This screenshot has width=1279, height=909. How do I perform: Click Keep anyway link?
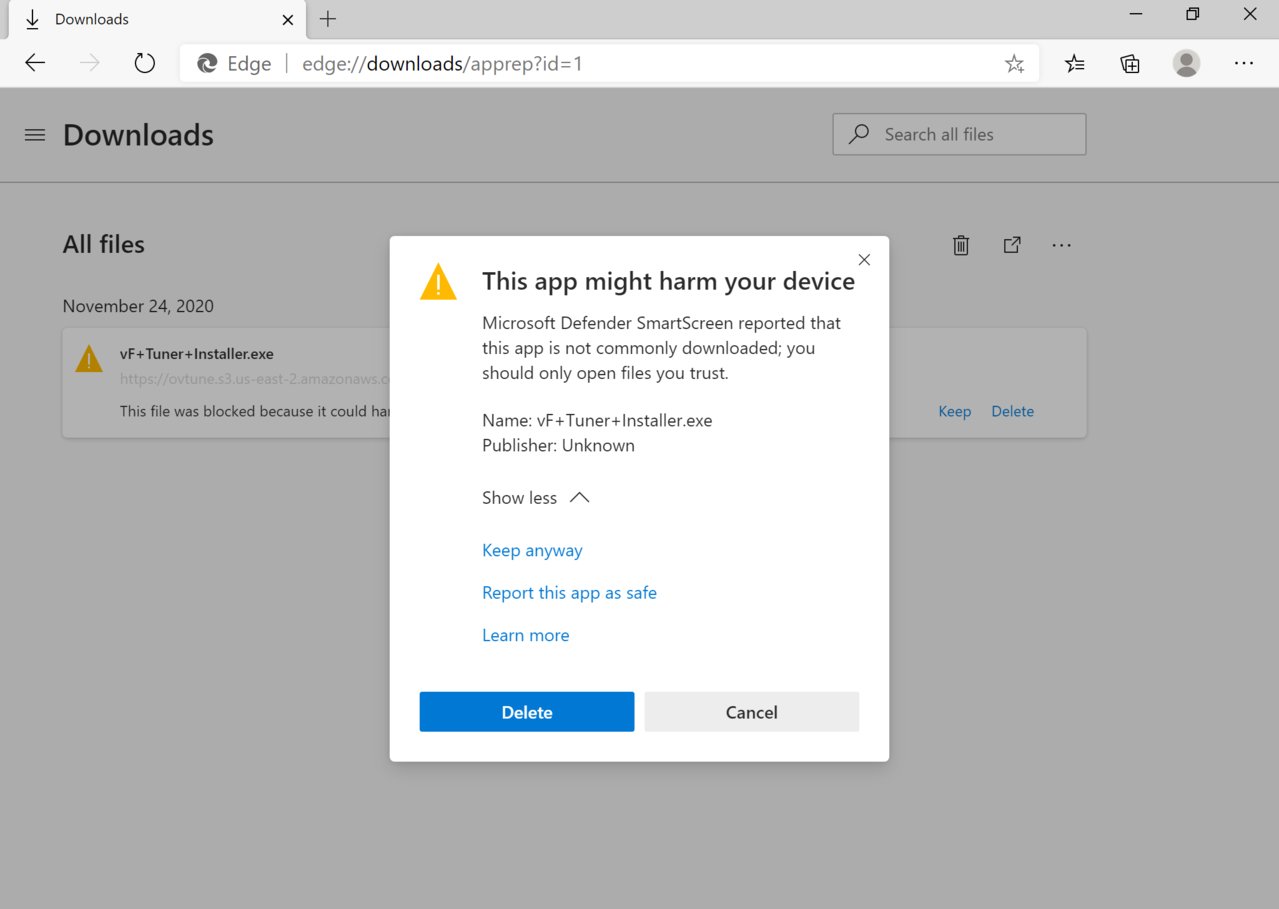[532, 550]
